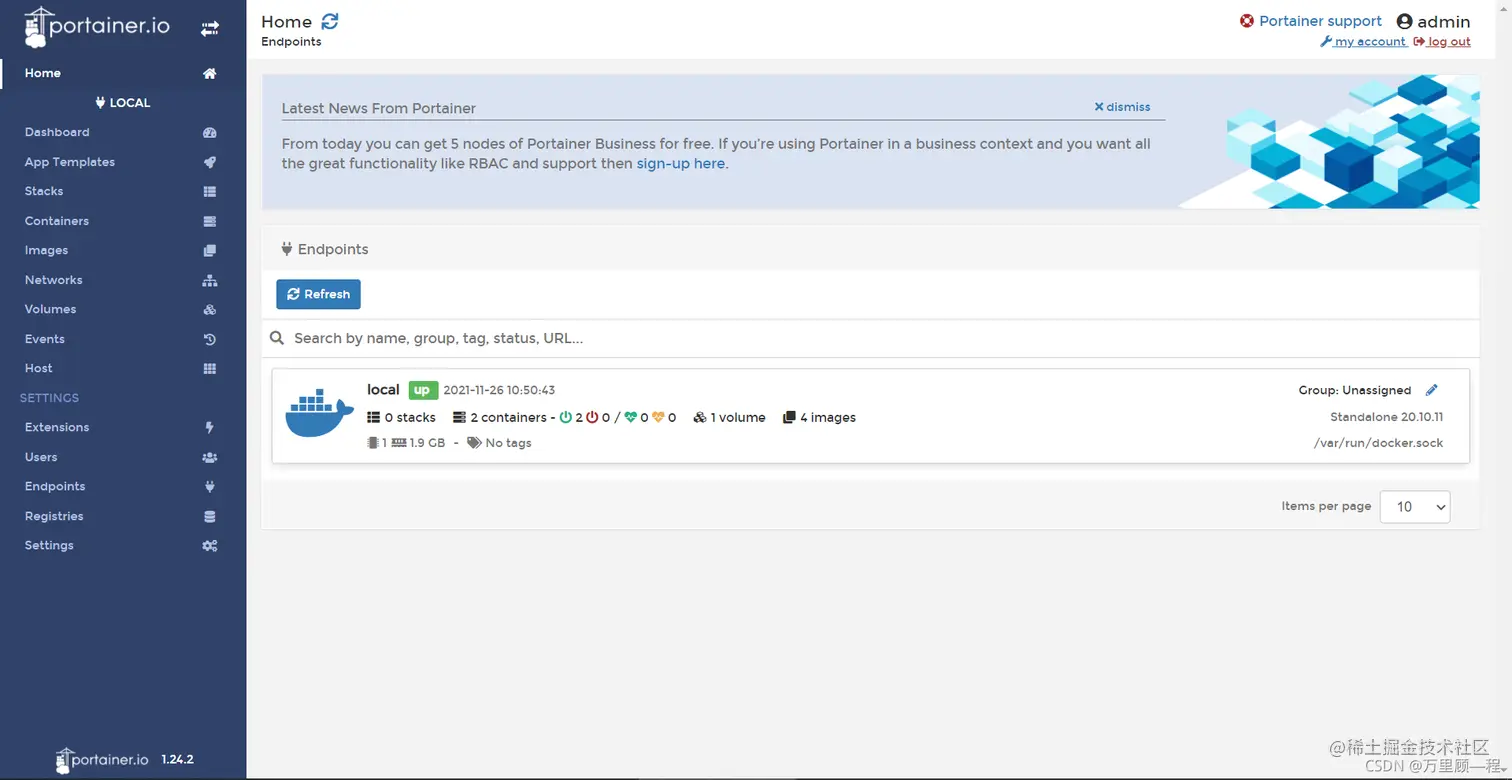The width and height of the screenshot is (1512, 780).
Task: Click the Portainer 1.24.2 version footer
Action: coord(124,760)
